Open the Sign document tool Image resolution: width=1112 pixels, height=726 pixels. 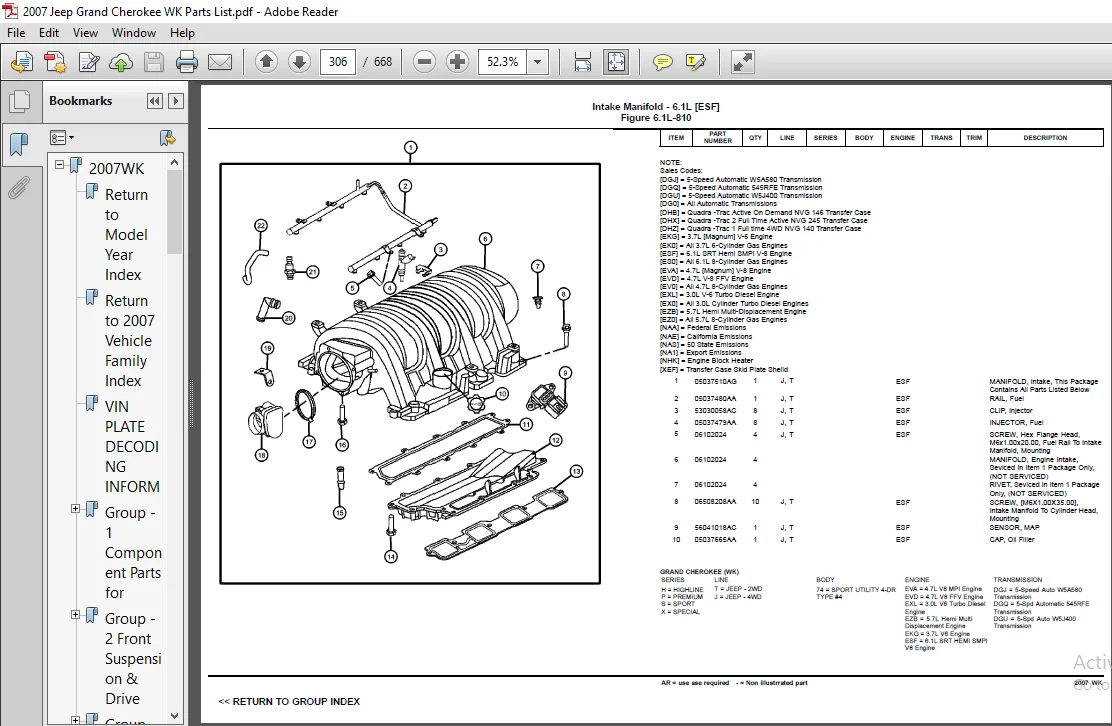point(89,62)
